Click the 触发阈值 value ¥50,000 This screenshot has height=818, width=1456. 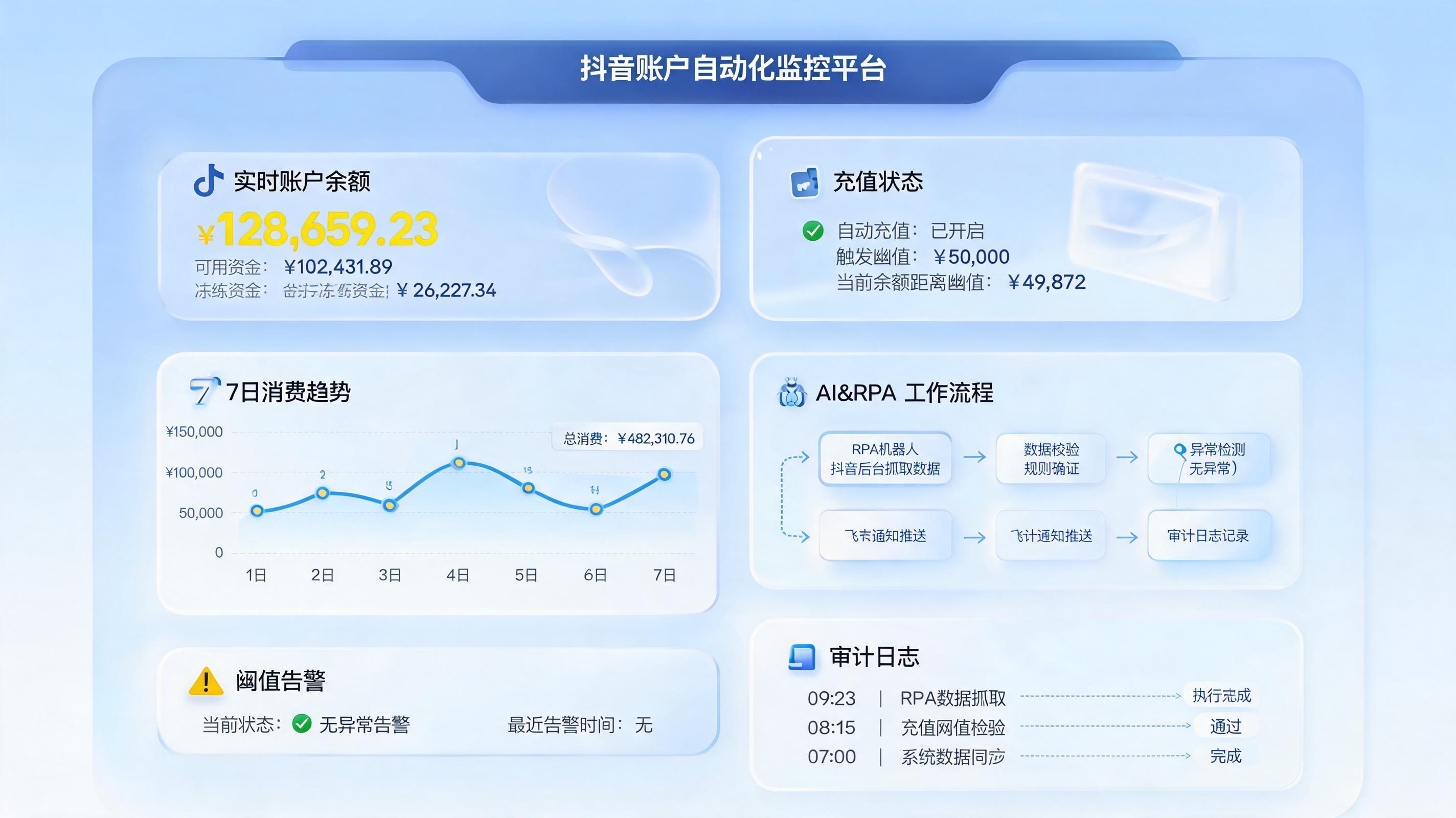pyautogui.click(x=971, y=257)
